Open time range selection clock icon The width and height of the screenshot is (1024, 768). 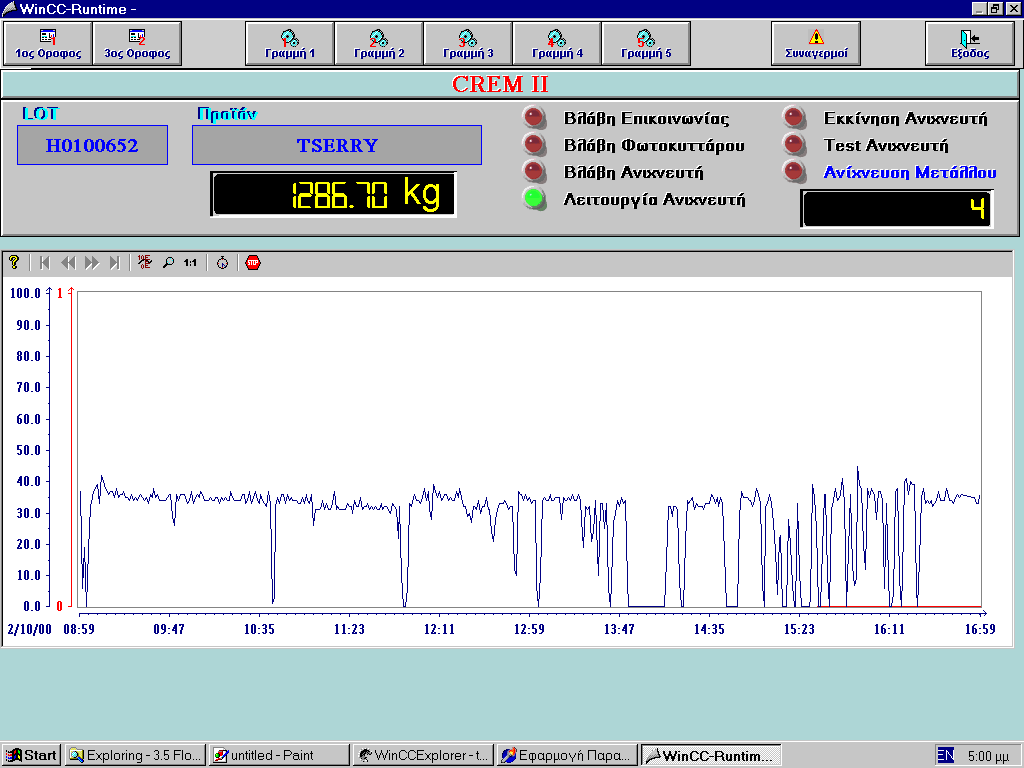pos(222,263)
